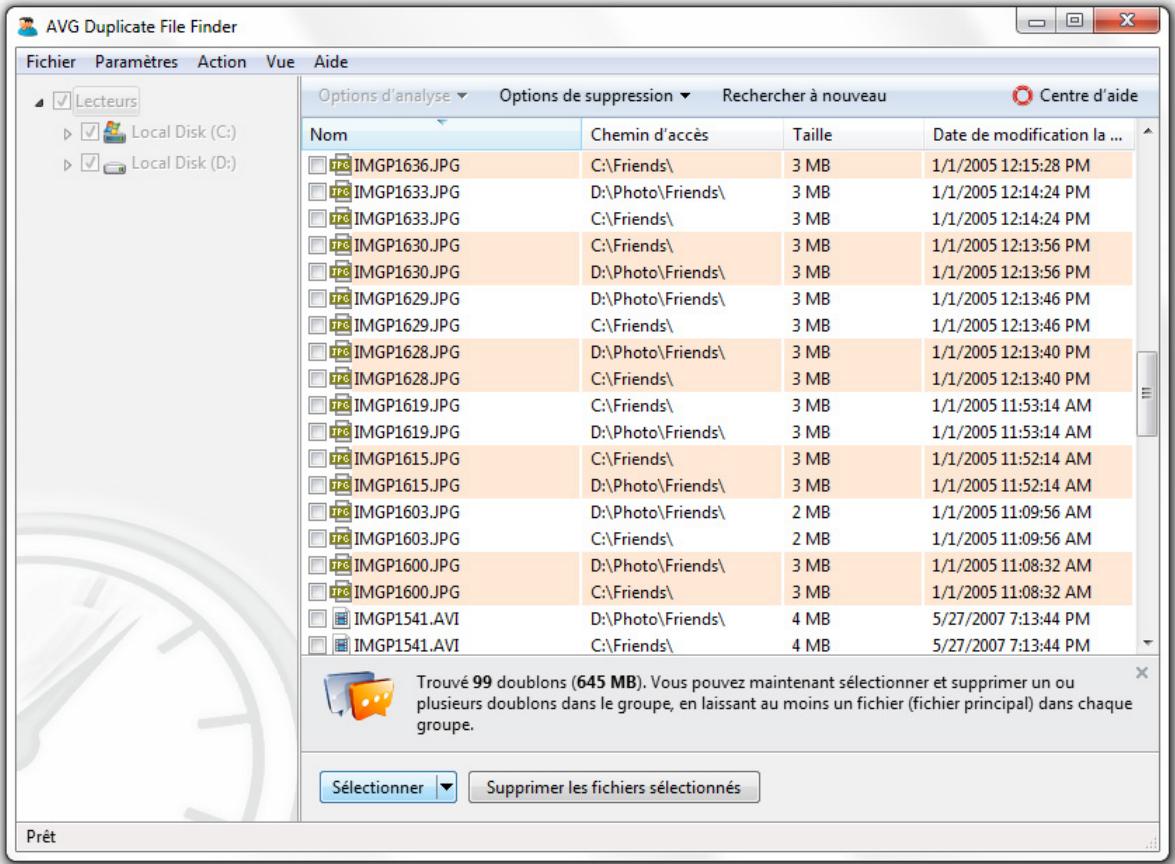
Task: Click the IMGP1615.JPG name in C:\Friends\ row
Action: click(407, 459)
